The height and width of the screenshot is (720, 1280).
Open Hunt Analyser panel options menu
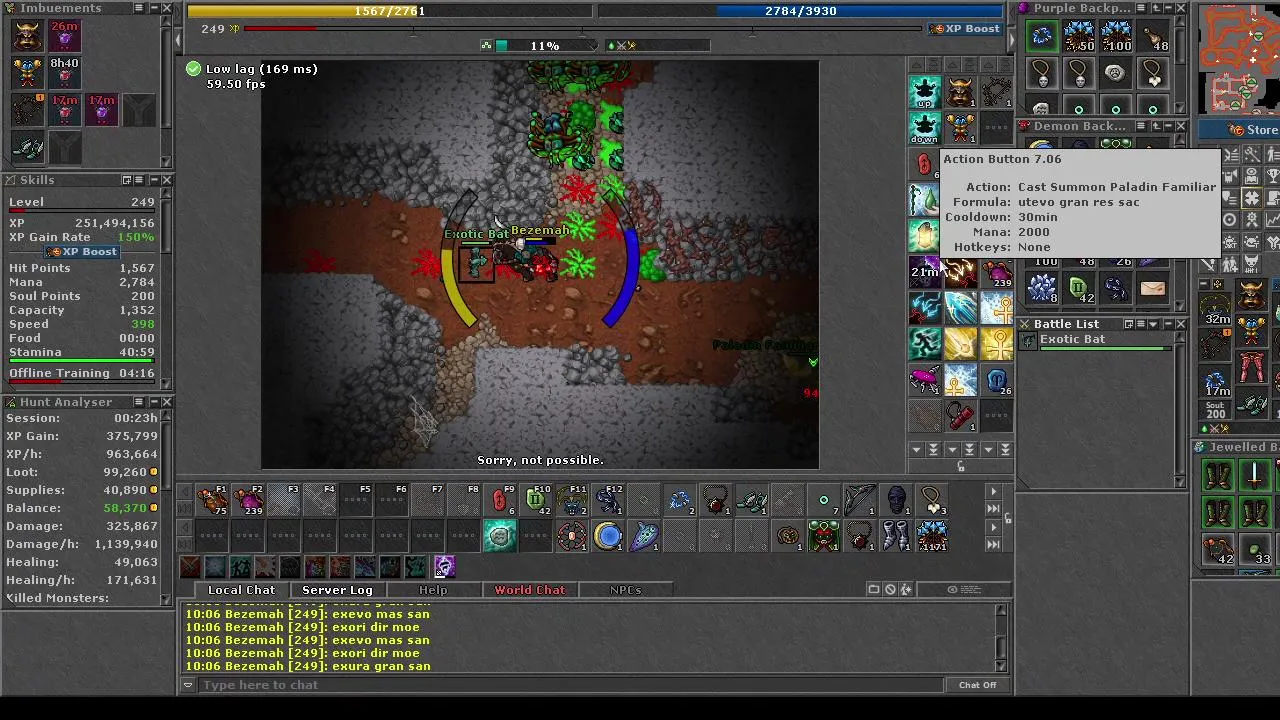pyautogui.click(x=140, y=402)
